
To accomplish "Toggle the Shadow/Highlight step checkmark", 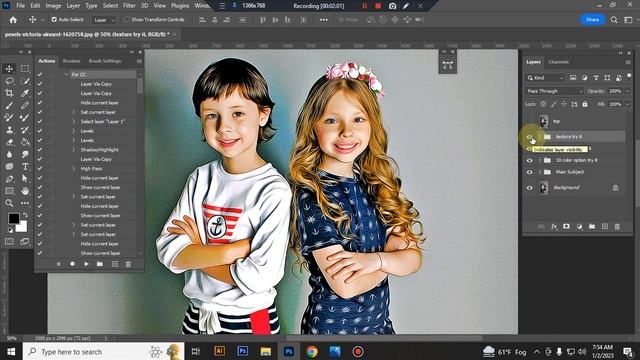I will (40, 149).
